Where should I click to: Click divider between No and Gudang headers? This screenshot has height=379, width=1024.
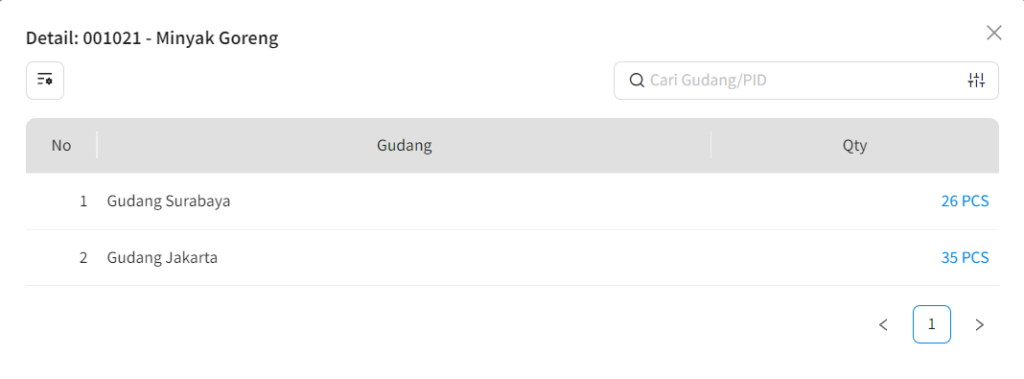coord(97,145)
